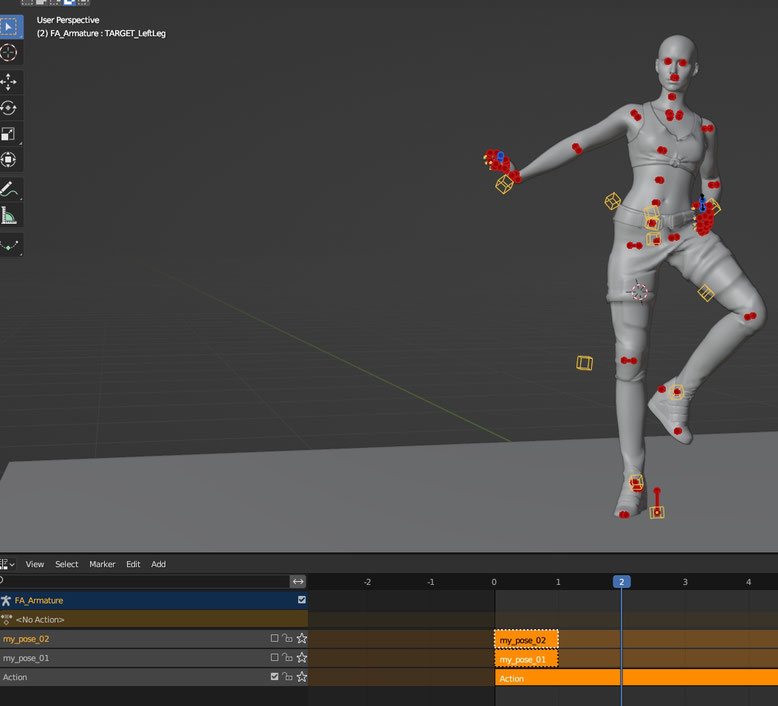778x706 pixels.
Task: Click the current frame marker 2
Action: [621, 581]
